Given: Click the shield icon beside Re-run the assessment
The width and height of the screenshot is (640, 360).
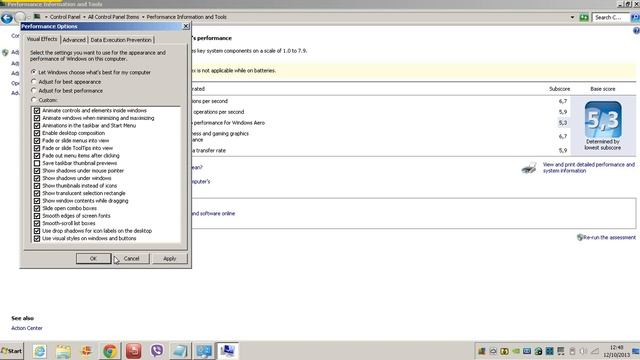Looking at the screenshot, I should pyautogui.click(x=580, y=237).
